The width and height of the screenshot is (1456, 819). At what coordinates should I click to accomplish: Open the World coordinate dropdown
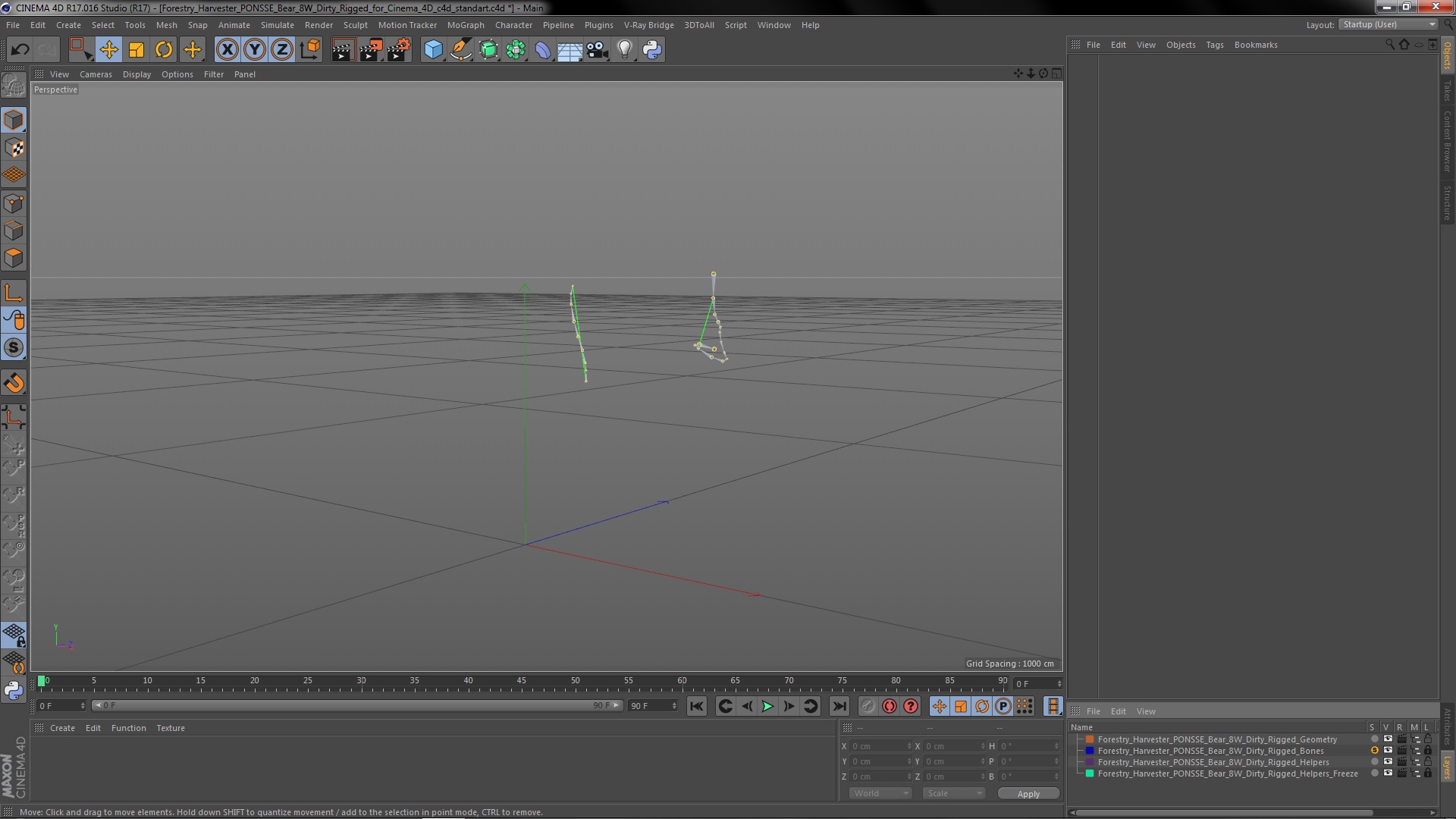880,793
